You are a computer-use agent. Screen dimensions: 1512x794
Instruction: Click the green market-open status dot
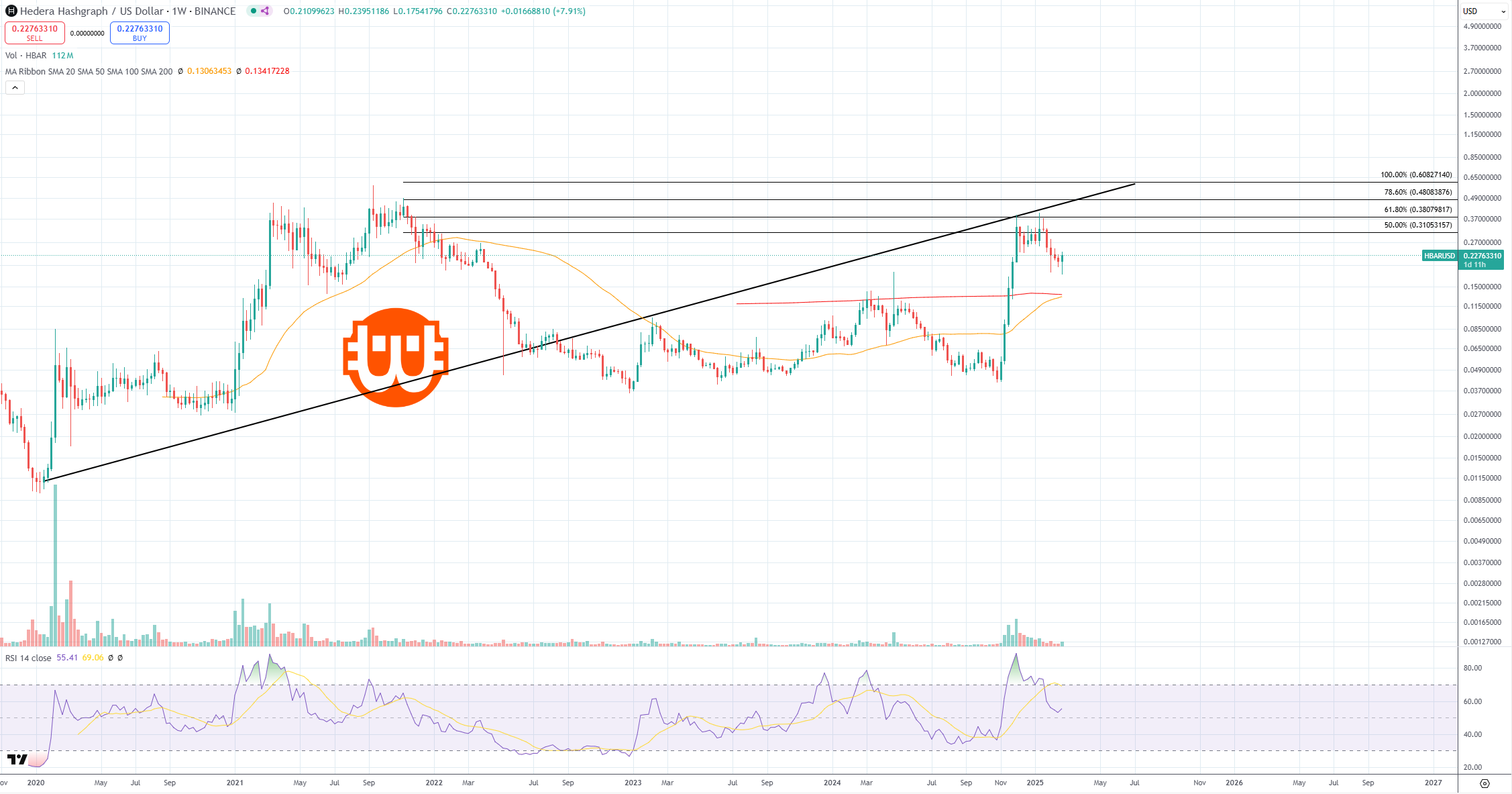coord(254,11)
